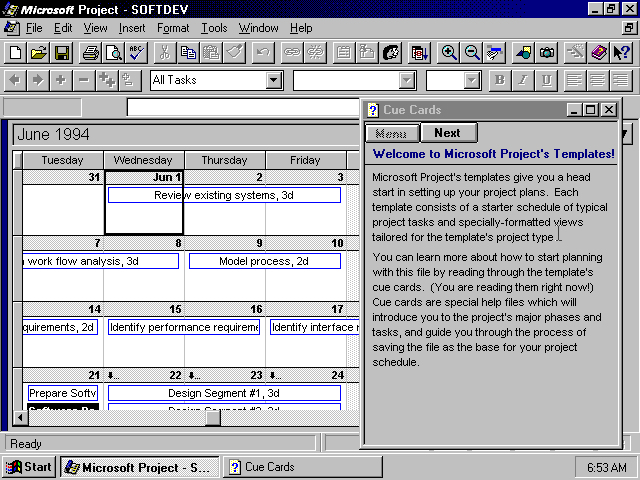Click the Cut scissors icon

point(165,52)
